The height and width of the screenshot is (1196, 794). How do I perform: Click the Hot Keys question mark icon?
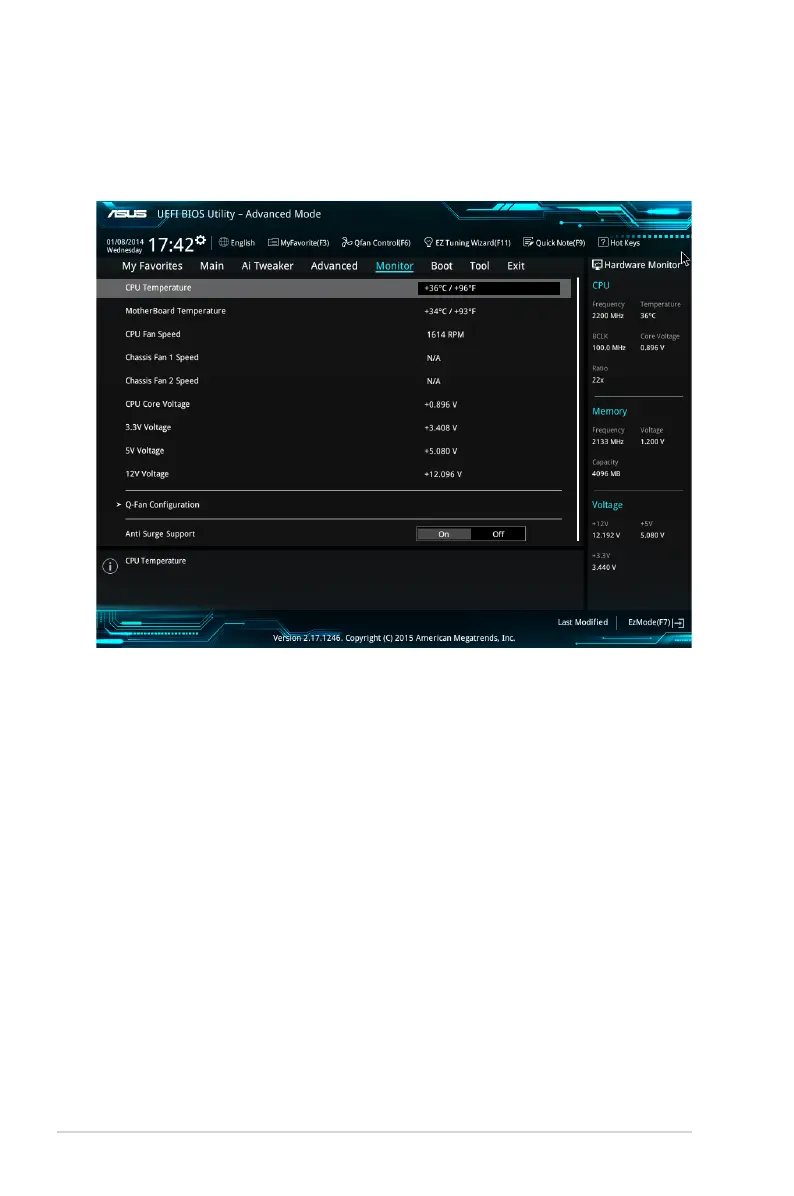[x=603, y=243]
